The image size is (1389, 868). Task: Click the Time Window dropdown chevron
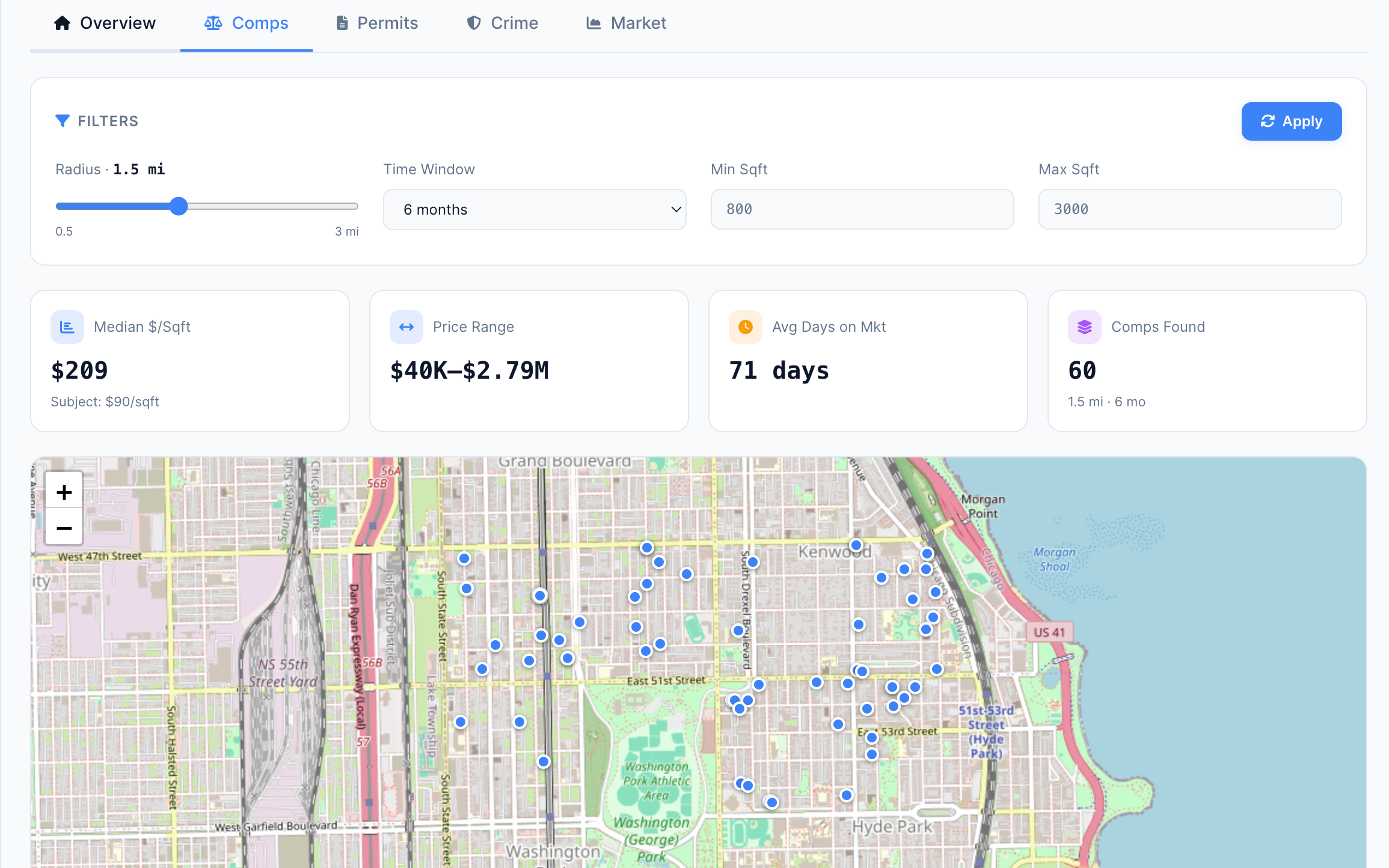pyautogui.click(x=676, y=209)
